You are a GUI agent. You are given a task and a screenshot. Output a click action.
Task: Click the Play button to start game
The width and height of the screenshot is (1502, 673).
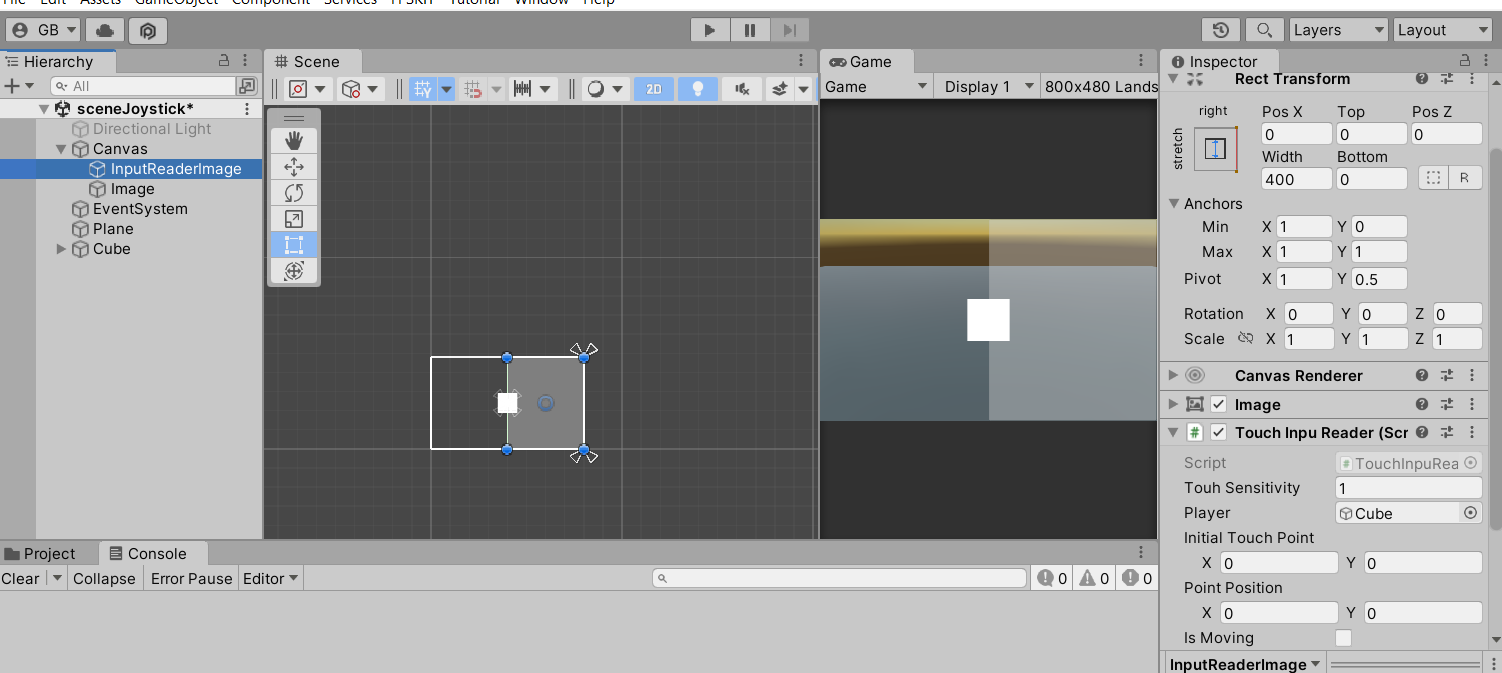[x=710, y=30]
